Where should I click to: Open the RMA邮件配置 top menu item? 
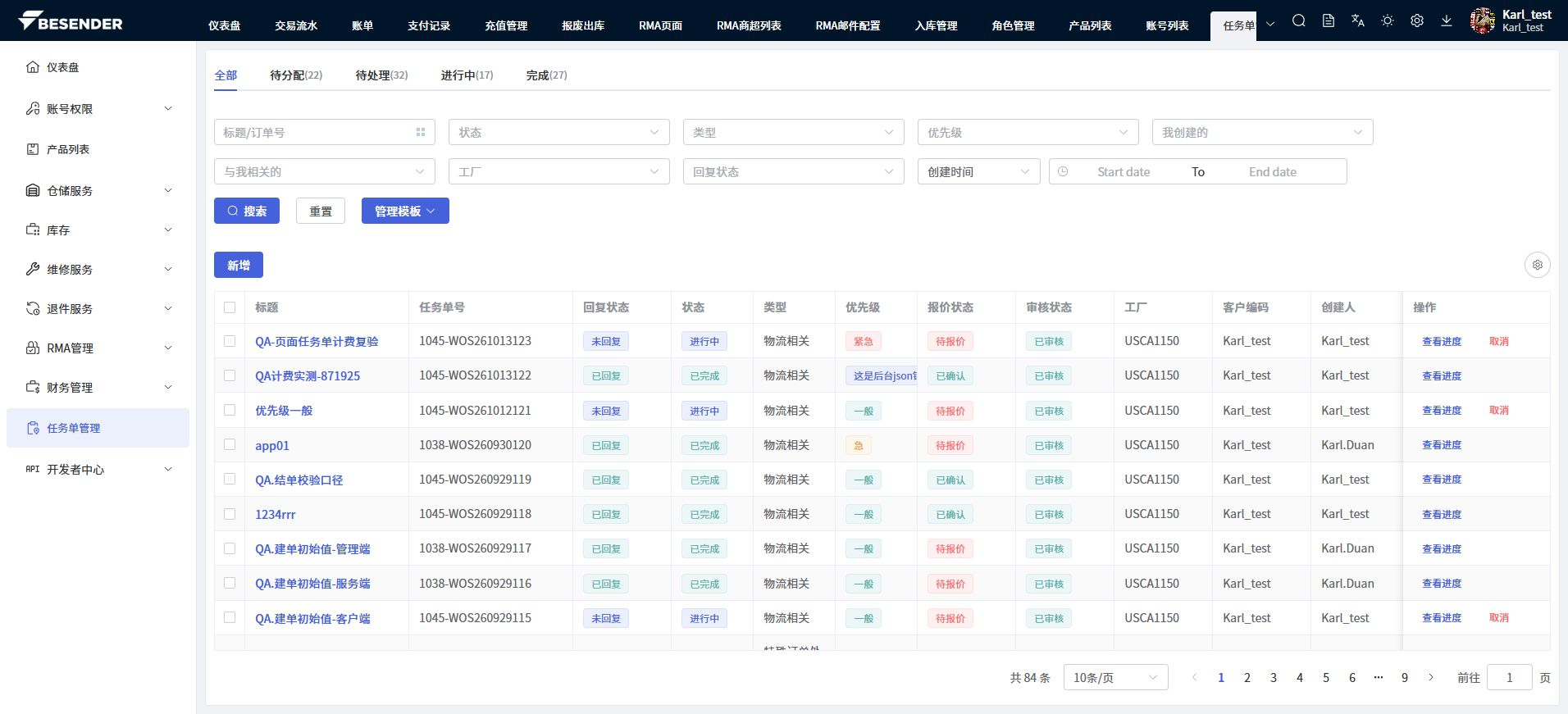coord(848,25)
